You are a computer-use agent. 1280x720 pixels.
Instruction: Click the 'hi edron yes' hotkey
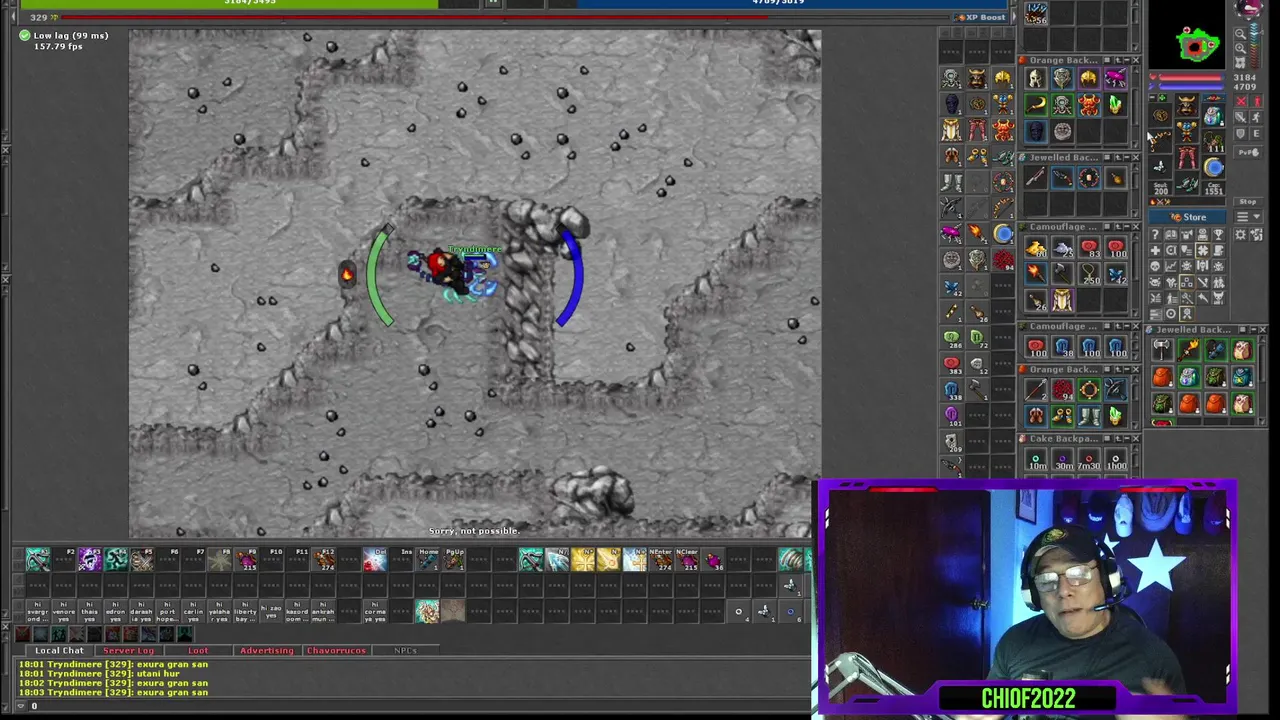point(115,610)
